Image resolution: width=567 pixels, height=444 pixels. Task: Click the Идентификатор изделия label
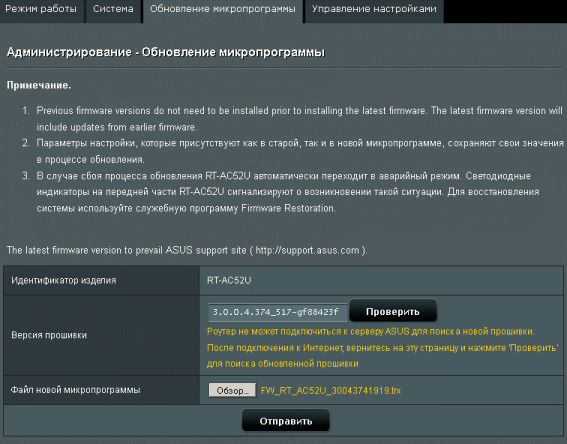pyautogui.click(x=64, y=280)
